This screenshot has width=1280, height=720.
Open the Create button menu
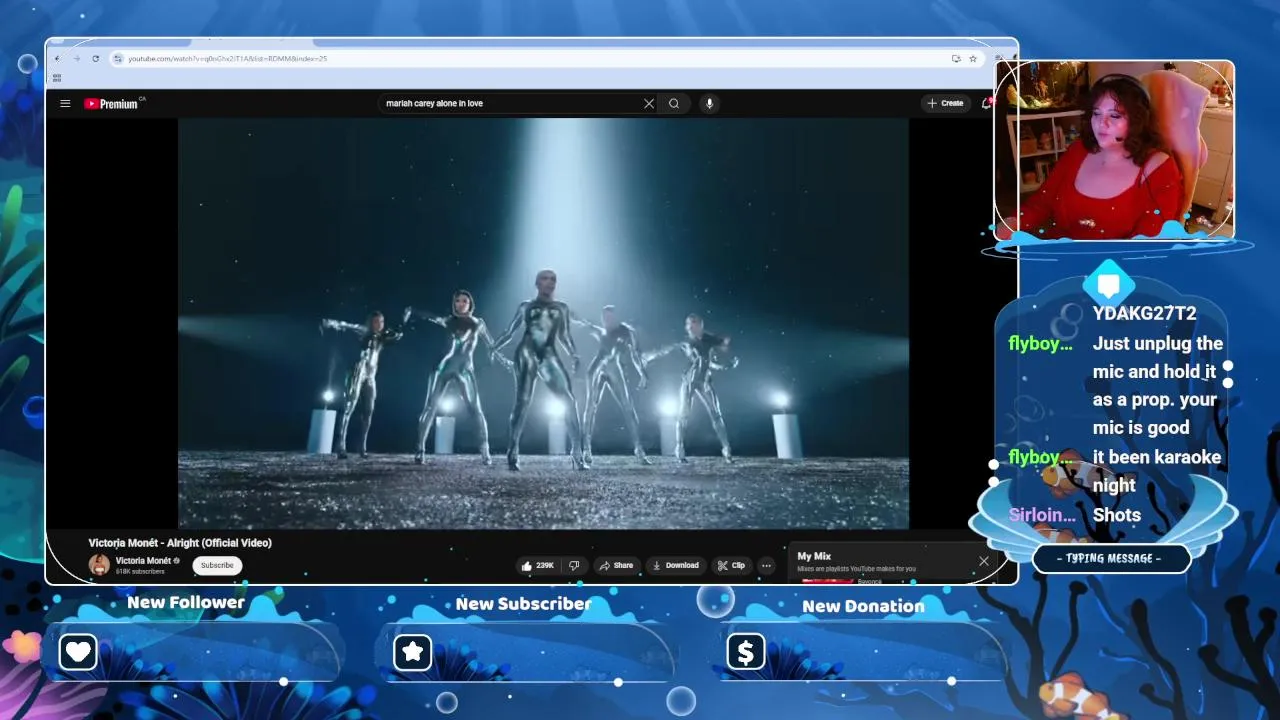pos(945,103)
